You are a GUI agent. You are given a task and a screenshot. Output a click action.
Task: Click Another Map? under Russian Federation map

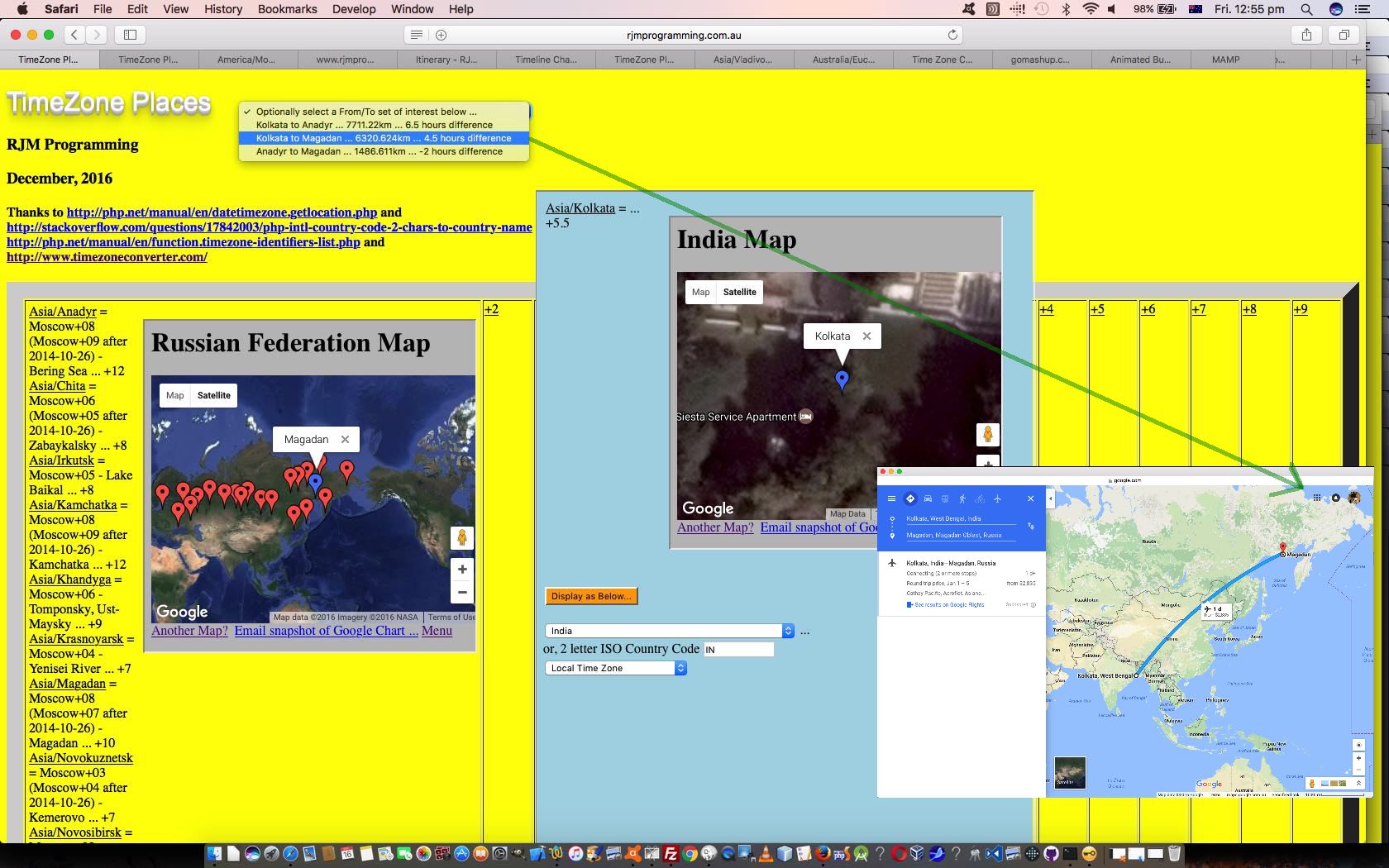pyautogui.click(x=189, y=631)
